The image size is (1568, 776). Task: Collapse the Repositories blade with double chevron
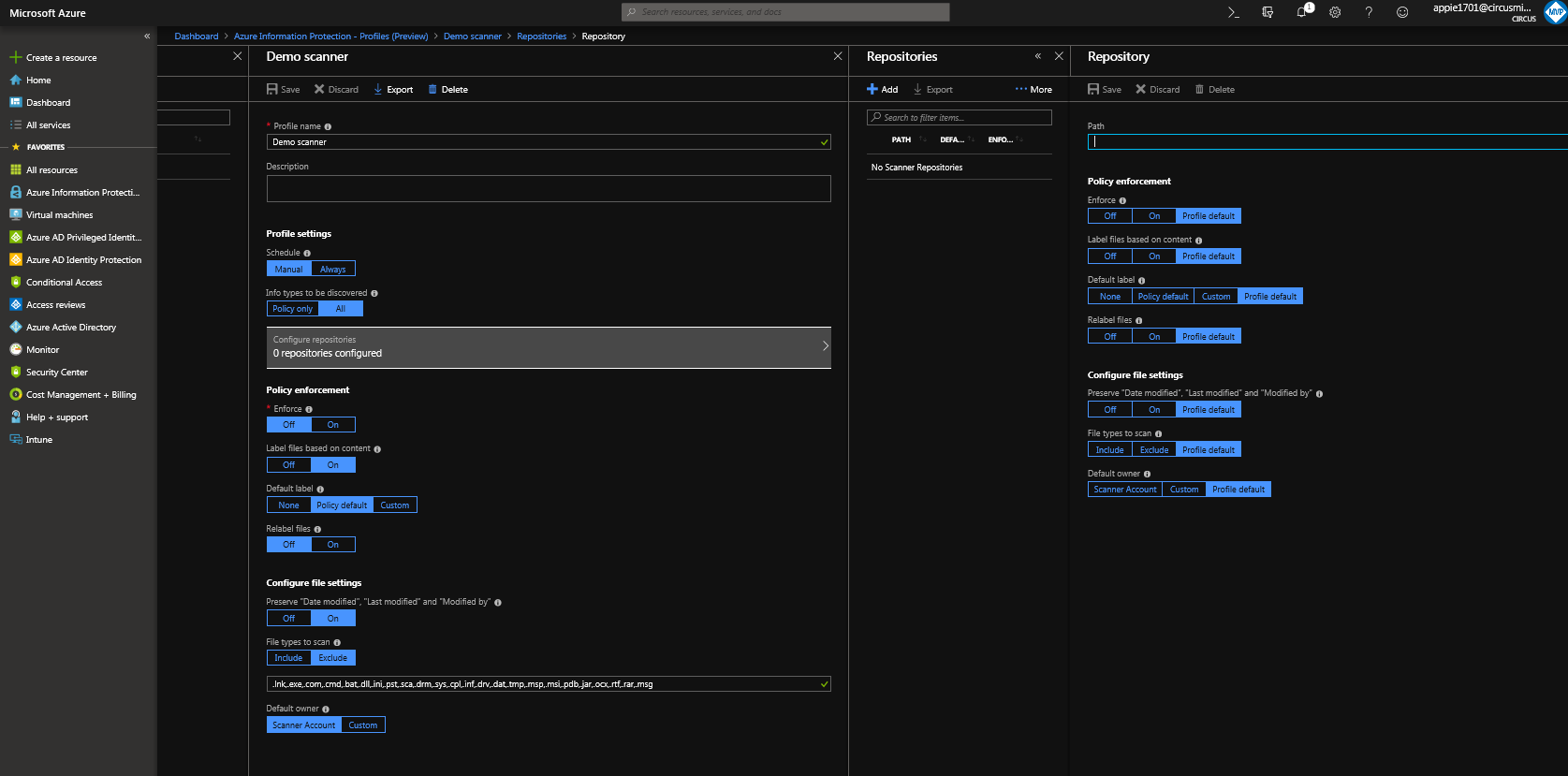1037,56
